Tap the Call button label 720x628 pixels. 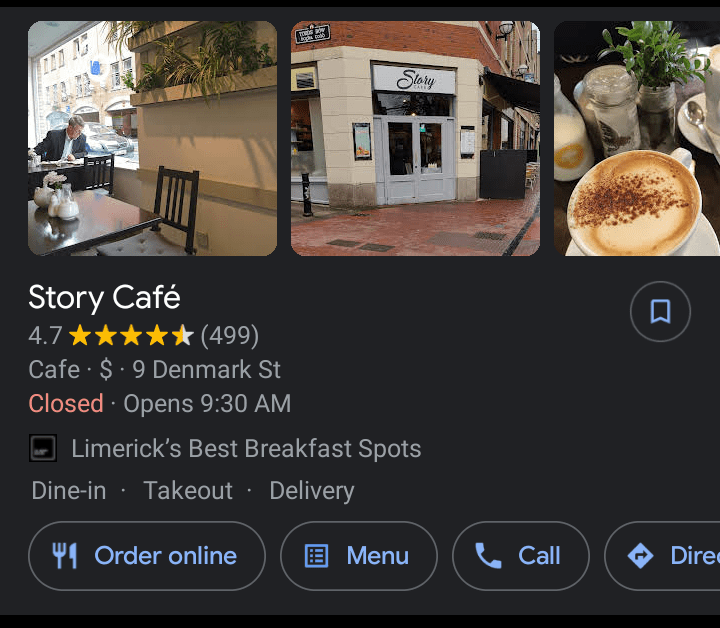point(539,555)
